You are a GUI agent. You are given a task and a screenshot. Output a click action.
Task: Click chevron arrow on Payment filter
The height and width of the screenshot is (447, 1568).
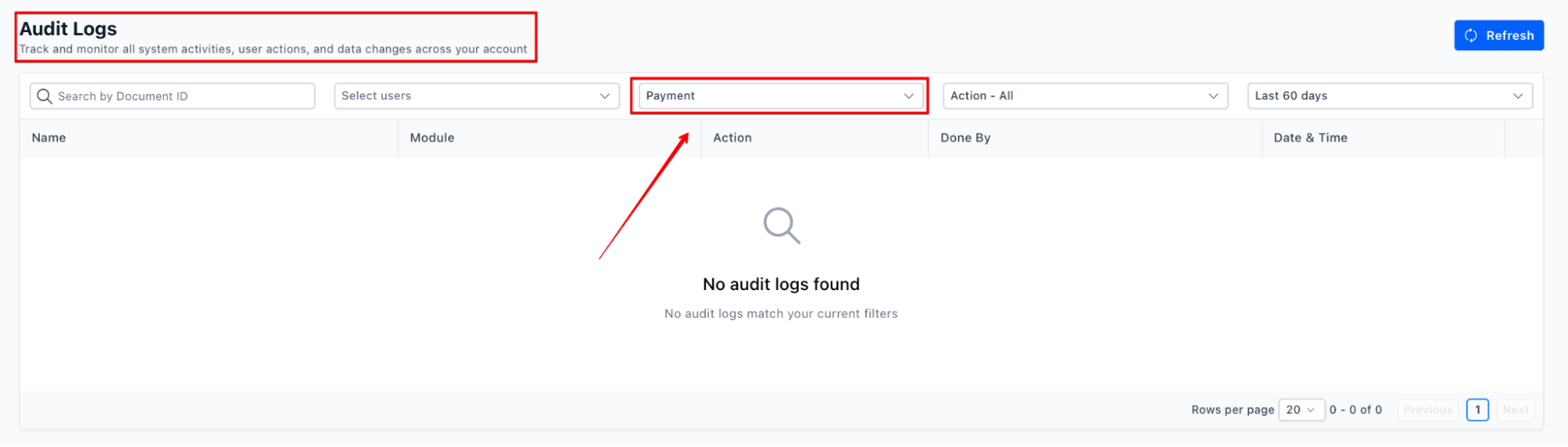(x=909, y=96)
